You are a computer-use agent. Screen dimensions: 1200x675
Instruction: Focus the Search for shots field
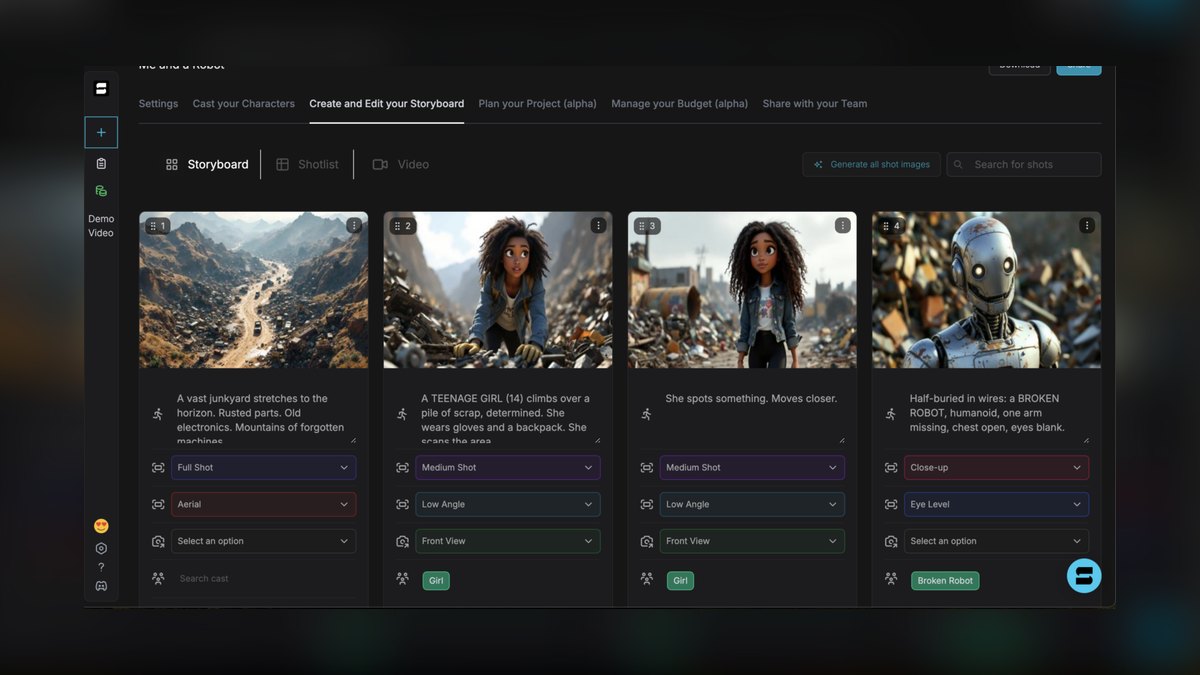click(x=1024, y=165)
